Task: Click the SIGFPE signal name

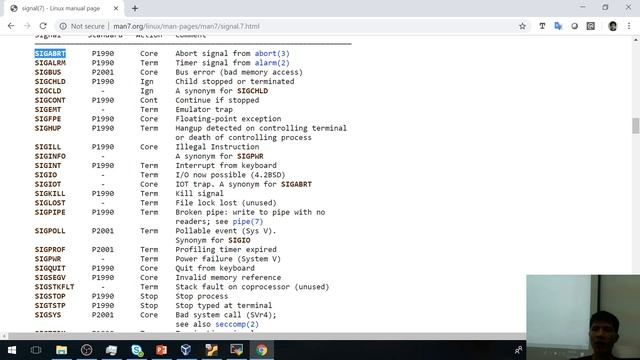Action: [48, 119]
